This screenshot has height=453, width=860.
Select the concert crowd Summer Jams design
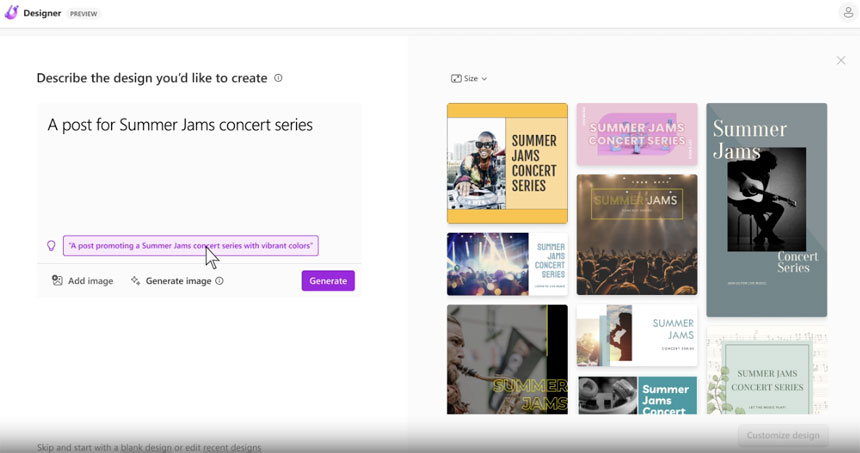point(637,234)
